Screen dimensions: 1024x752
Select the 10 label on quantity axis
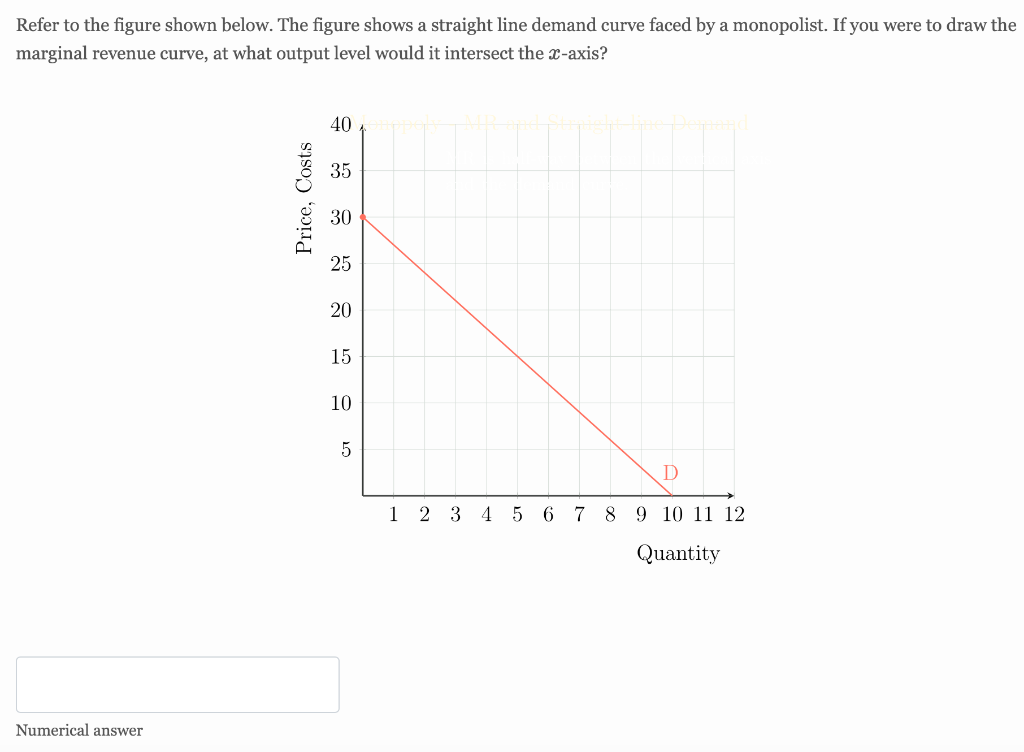click(x=672, y=514)
